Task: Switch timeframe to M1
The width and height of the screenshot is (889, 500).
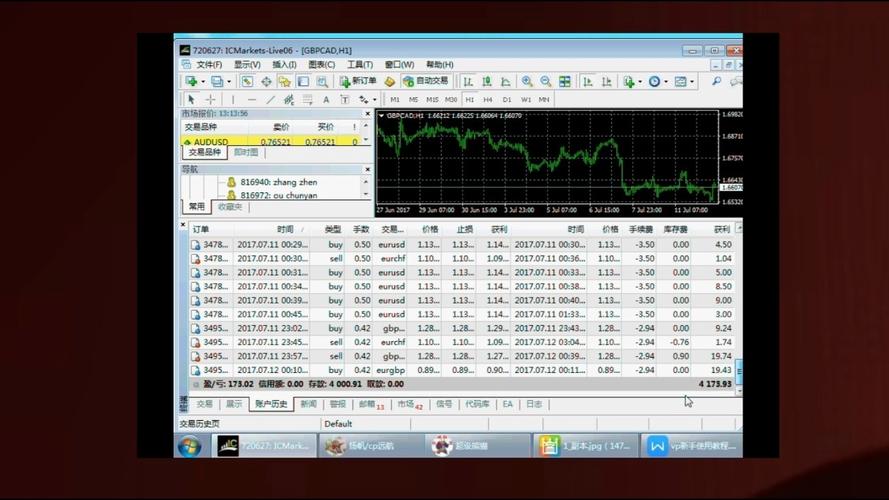Action: (395, 100)
